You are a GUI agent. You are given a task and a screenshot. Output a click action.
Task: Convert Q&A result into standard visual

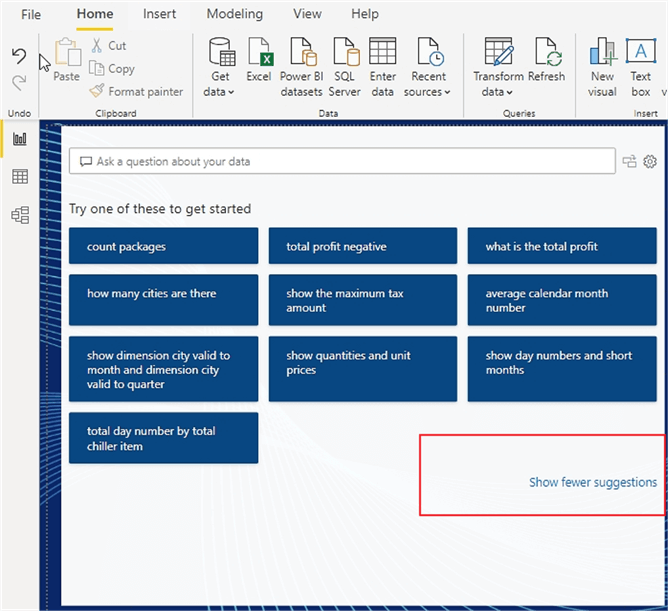pyautogui.click(x=629, y=161)
